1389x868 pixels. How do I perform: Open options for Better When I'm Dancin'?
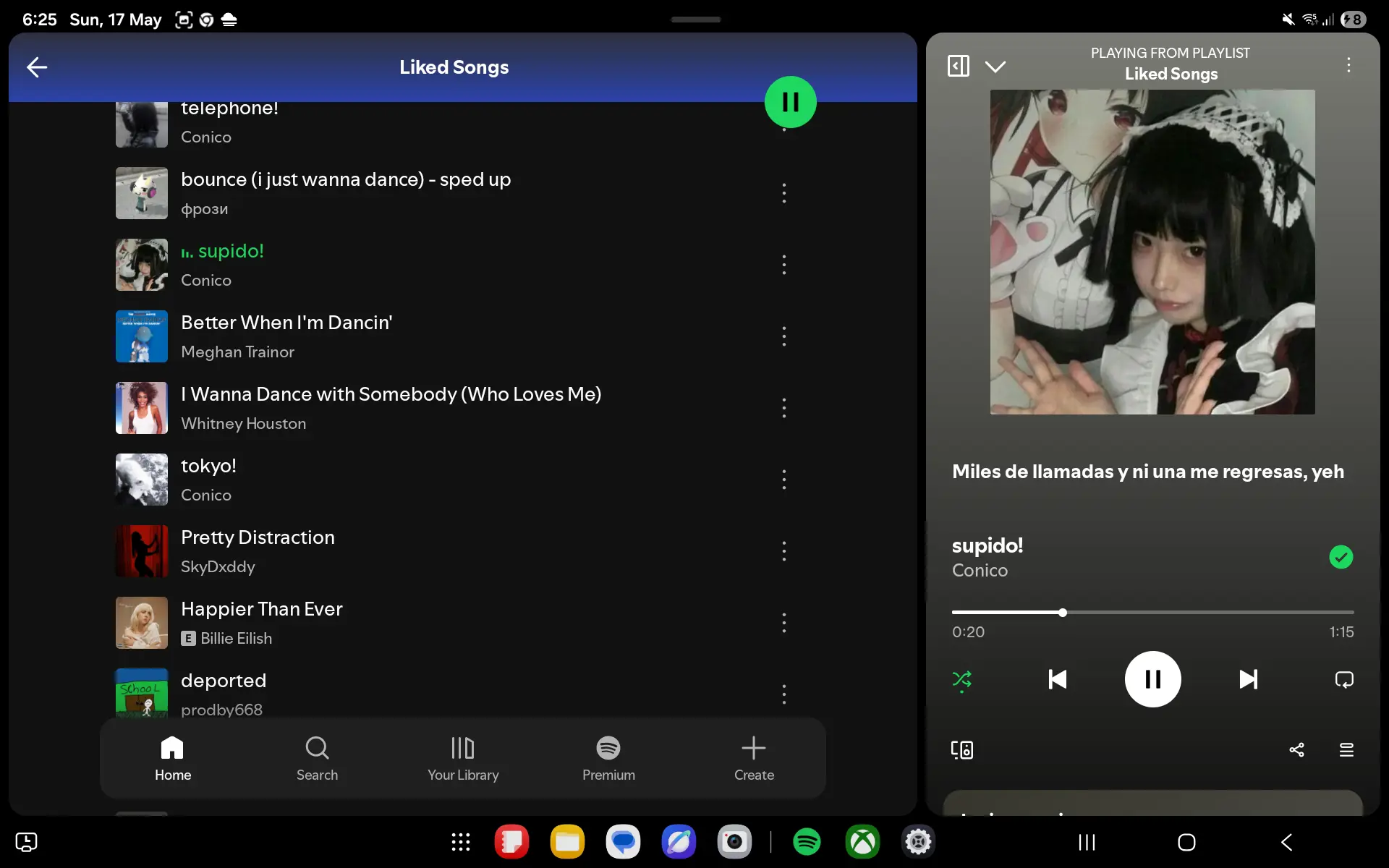(x=783, y=336)
